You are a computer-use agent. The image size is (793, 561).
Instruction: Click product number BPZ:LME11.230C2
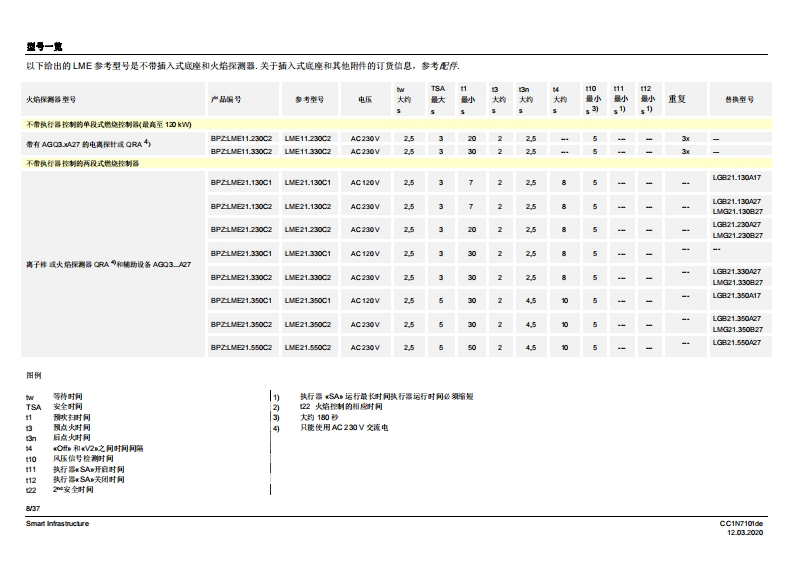(241, 137)
